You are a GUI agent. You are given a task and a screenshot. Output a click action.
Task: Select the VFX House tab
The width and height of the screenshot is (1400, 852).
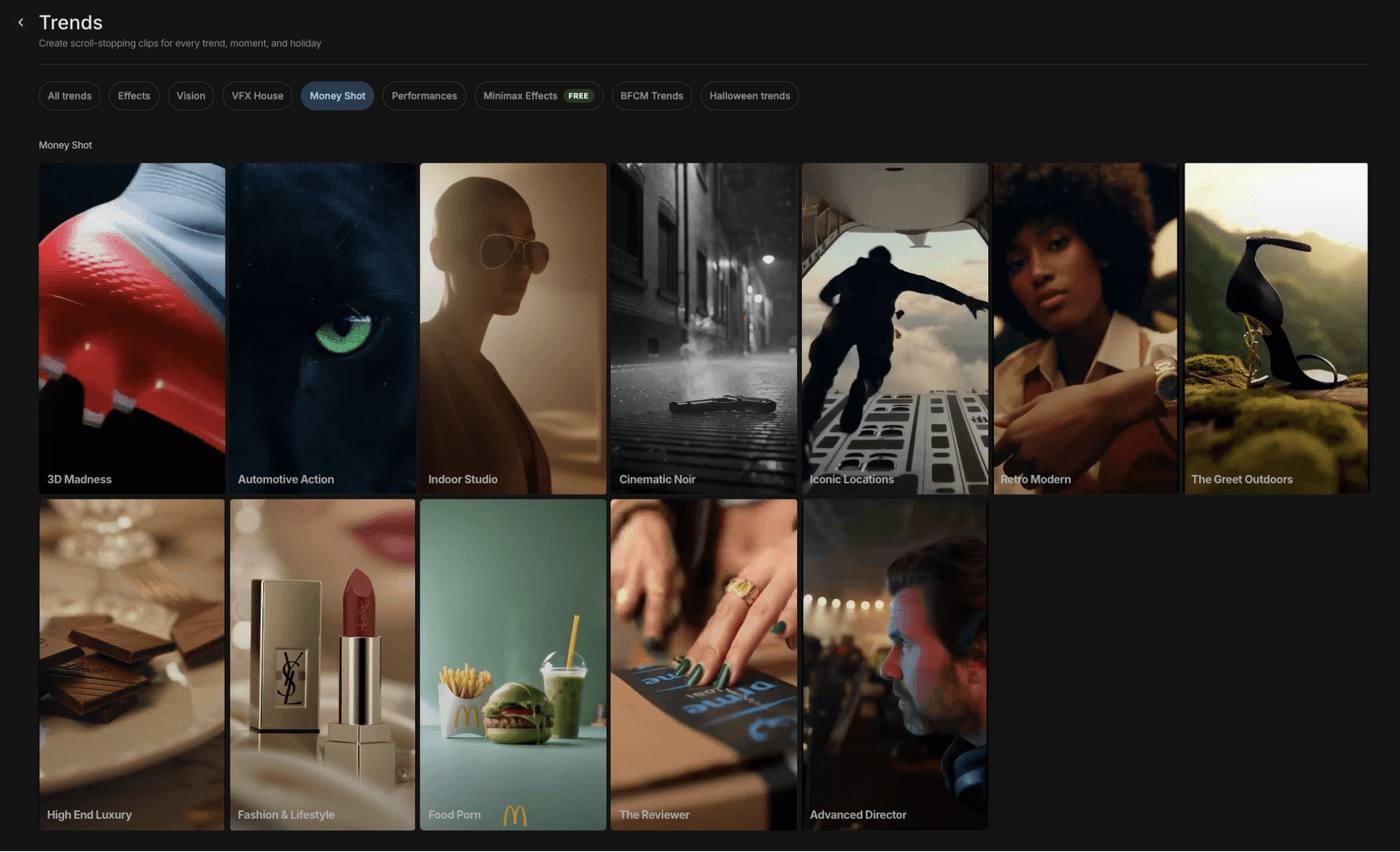click(257, 96)
